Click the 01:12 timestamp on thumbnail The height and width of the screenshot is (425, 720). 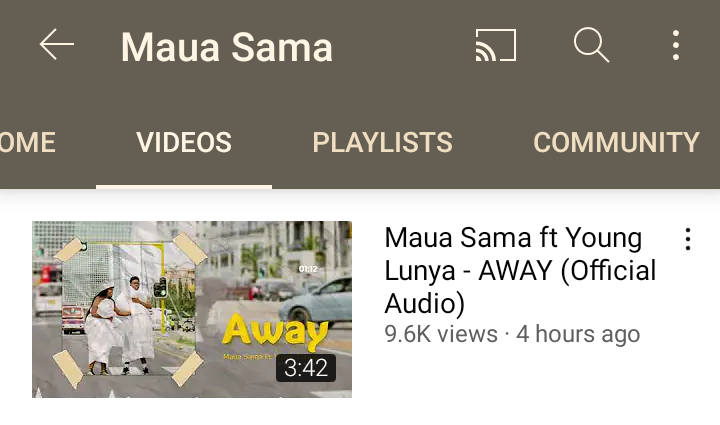pos(308,269)
